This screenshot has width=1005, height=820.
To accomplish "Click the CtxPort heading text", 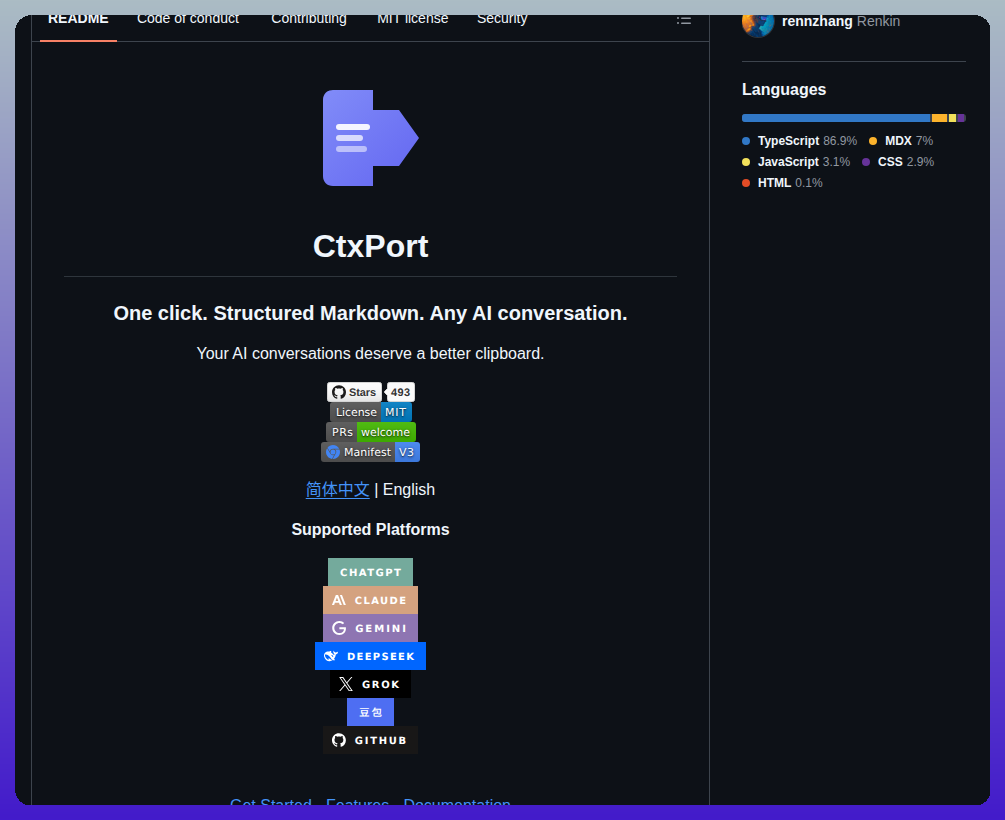I will (370, 246).
